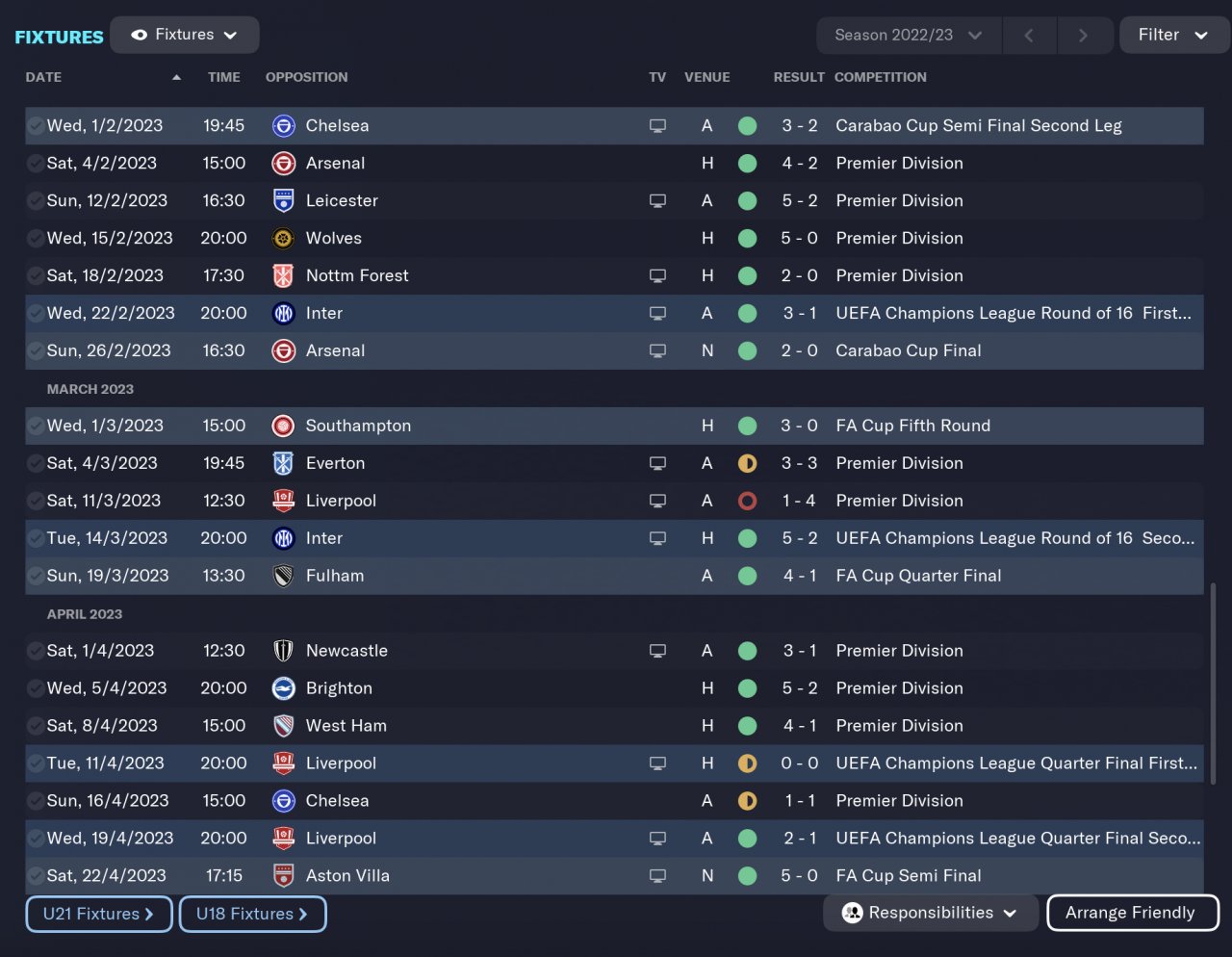This screenshot has width=1232, height=957.
Task: Click the Fulham club badge
Action: click(x=283, y=577)
